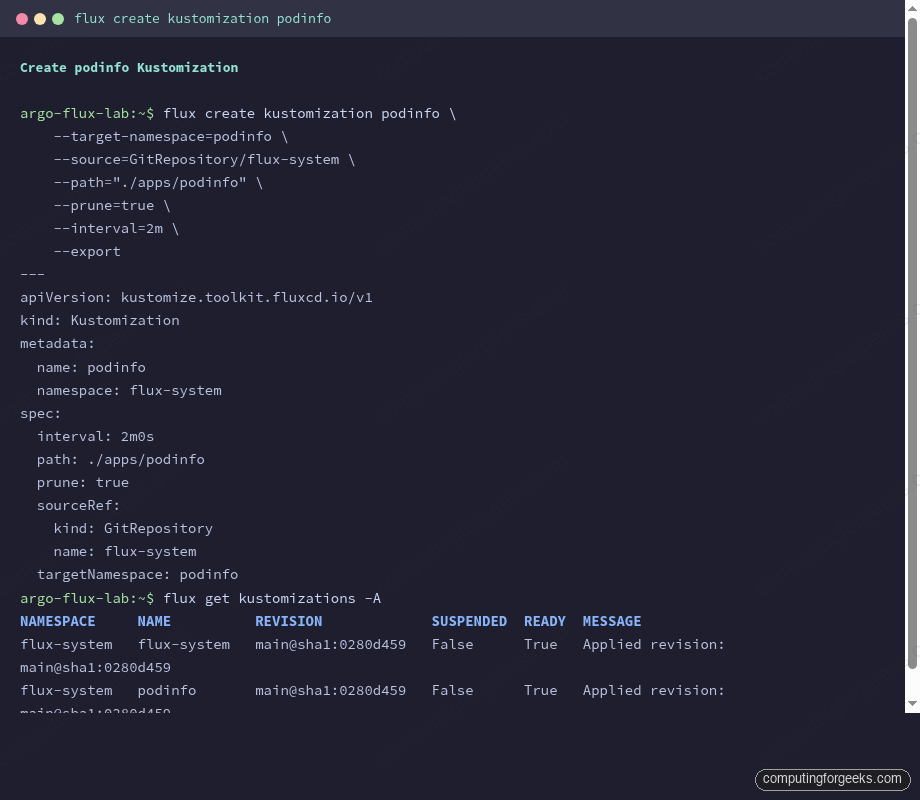The image size is (920, 800).
Task: Click the 'kind: Kustomization' line
Action: pos(100,320)
